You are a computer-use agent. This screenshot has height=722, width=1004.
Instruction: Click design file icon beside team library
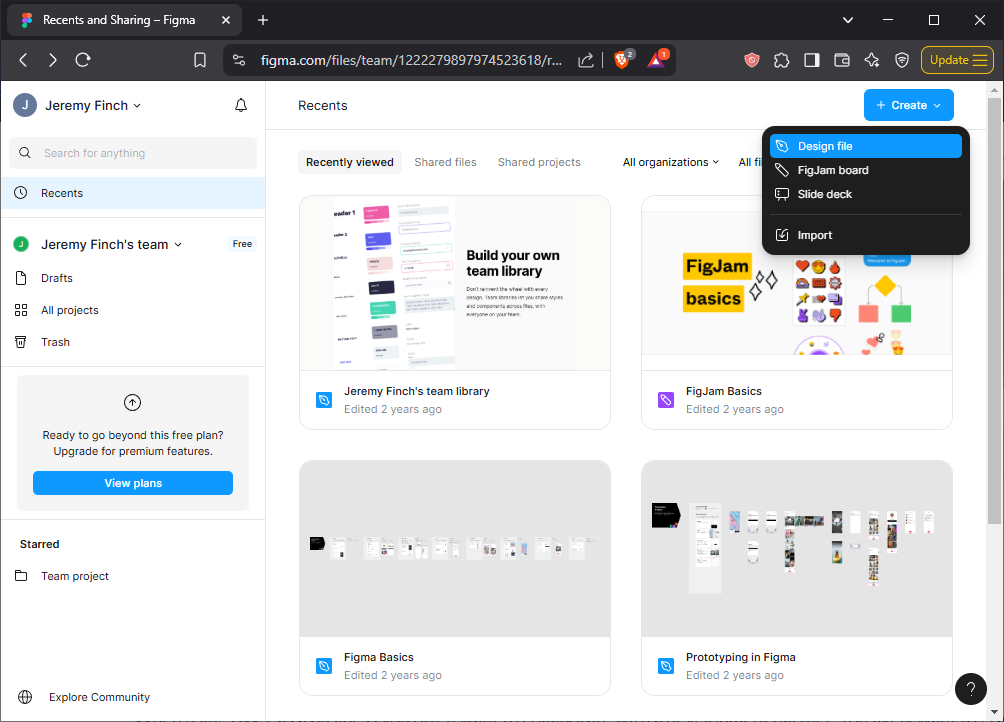324,400
